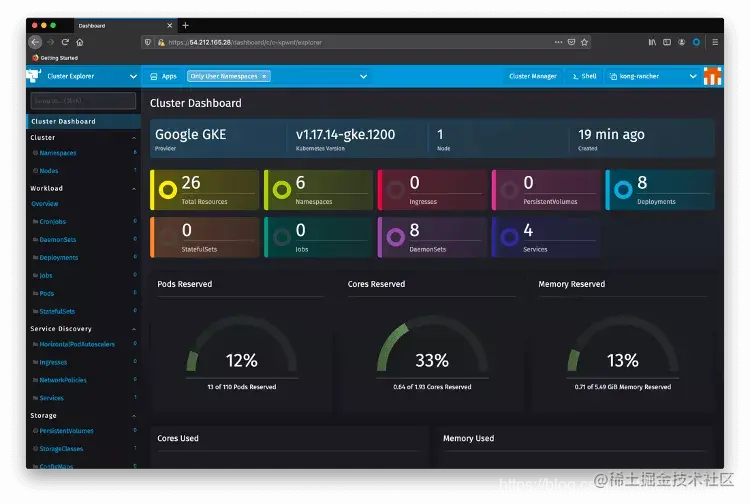Click the Jump to search field
This screenshot has width=750, height=504.
tap(83, 100)
